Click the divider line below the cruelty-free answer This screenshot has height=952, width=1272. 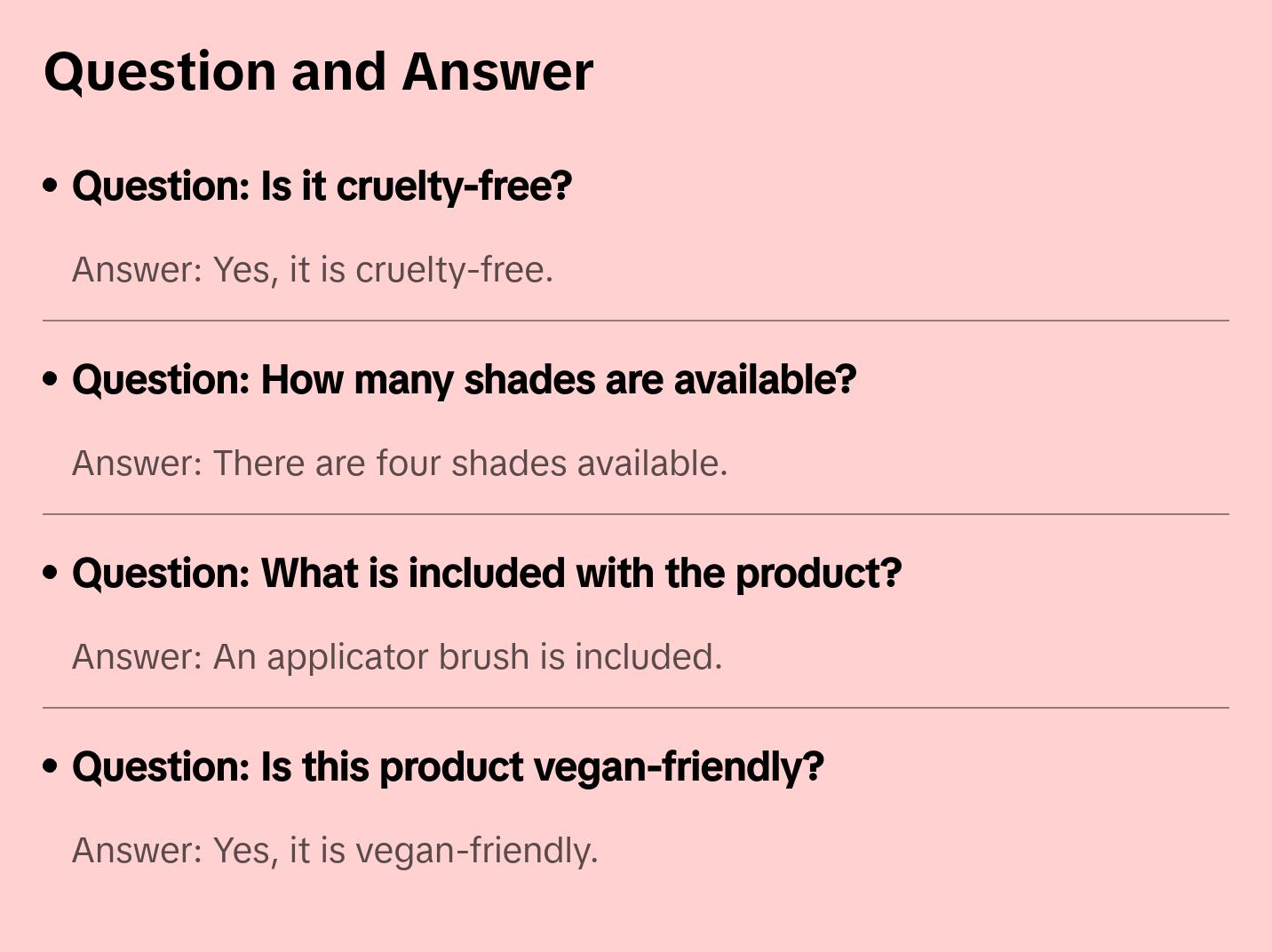636,321
